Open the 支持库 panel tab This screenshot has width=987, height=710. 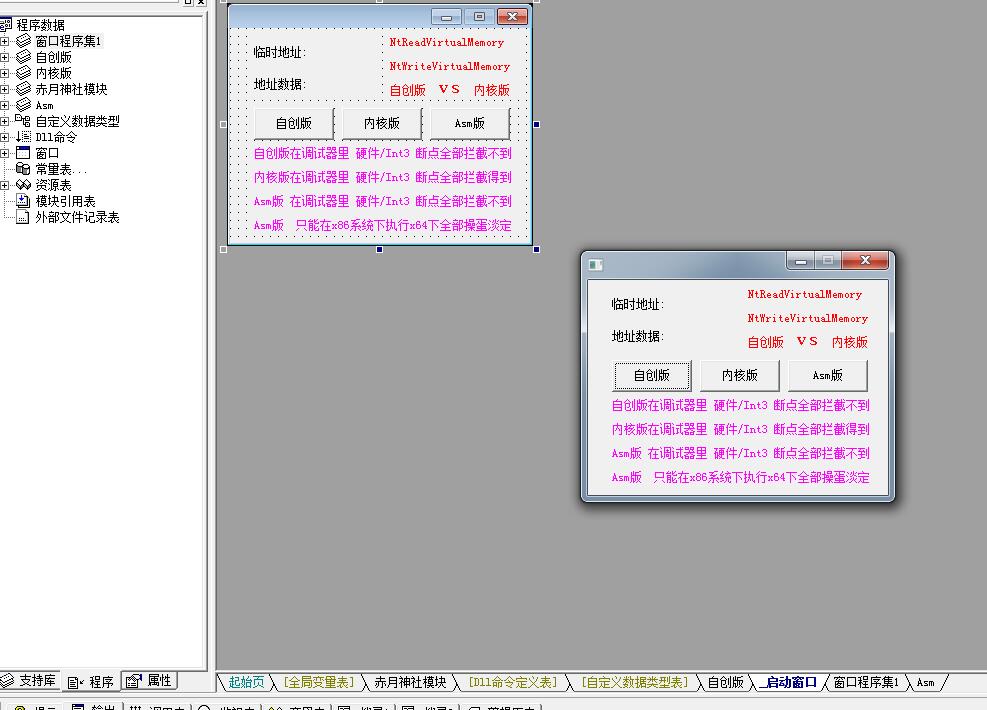click(x=29, y=680)
